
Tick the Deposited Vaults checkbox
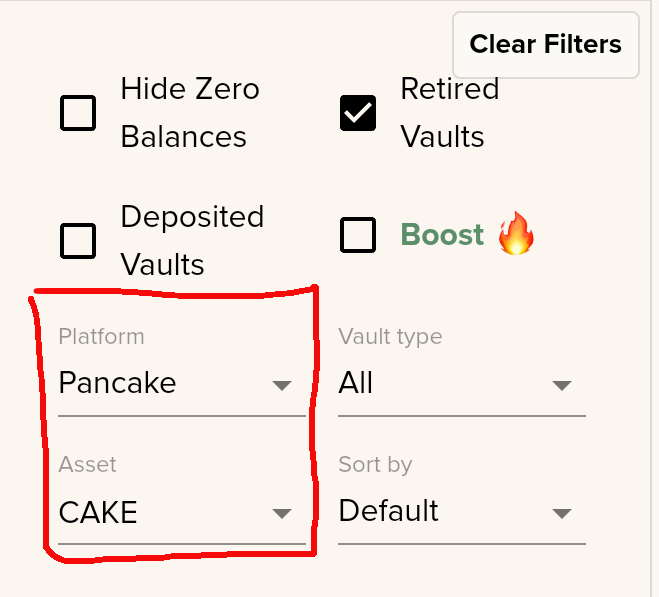click(78, 240)
